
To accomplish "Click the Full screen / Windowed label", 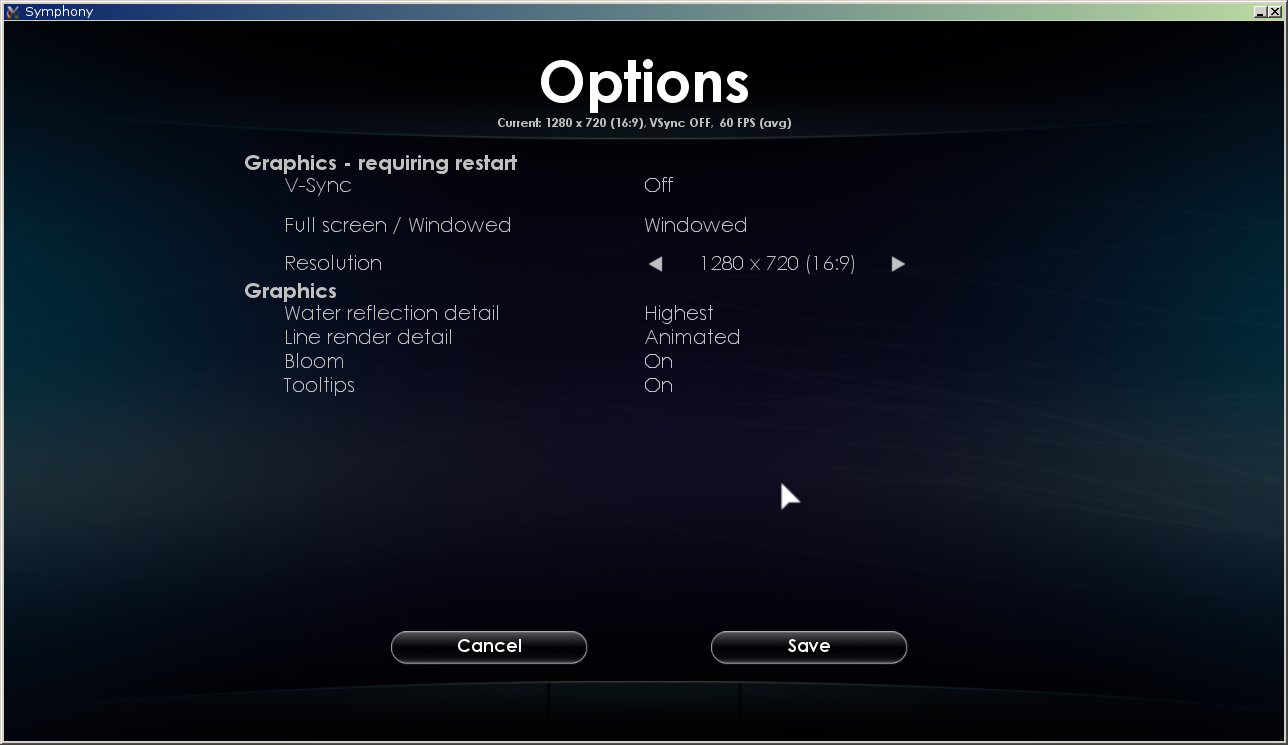I will (x=397, y=225).
